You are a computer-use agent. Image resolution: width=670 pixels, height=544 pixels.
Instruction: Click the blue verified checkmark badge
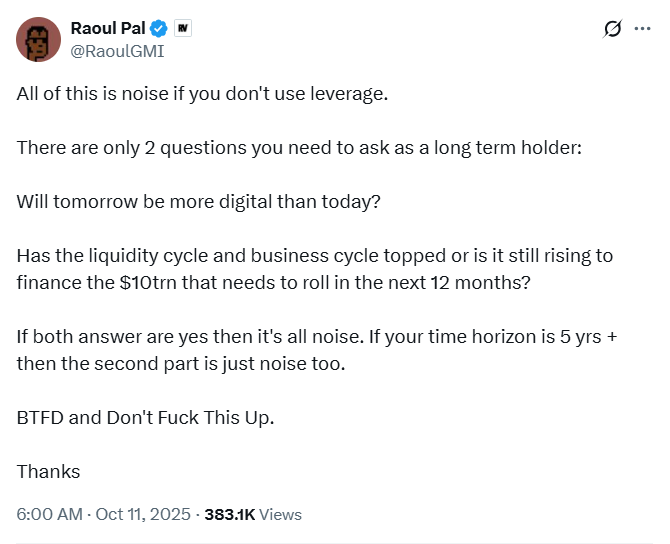159,28
